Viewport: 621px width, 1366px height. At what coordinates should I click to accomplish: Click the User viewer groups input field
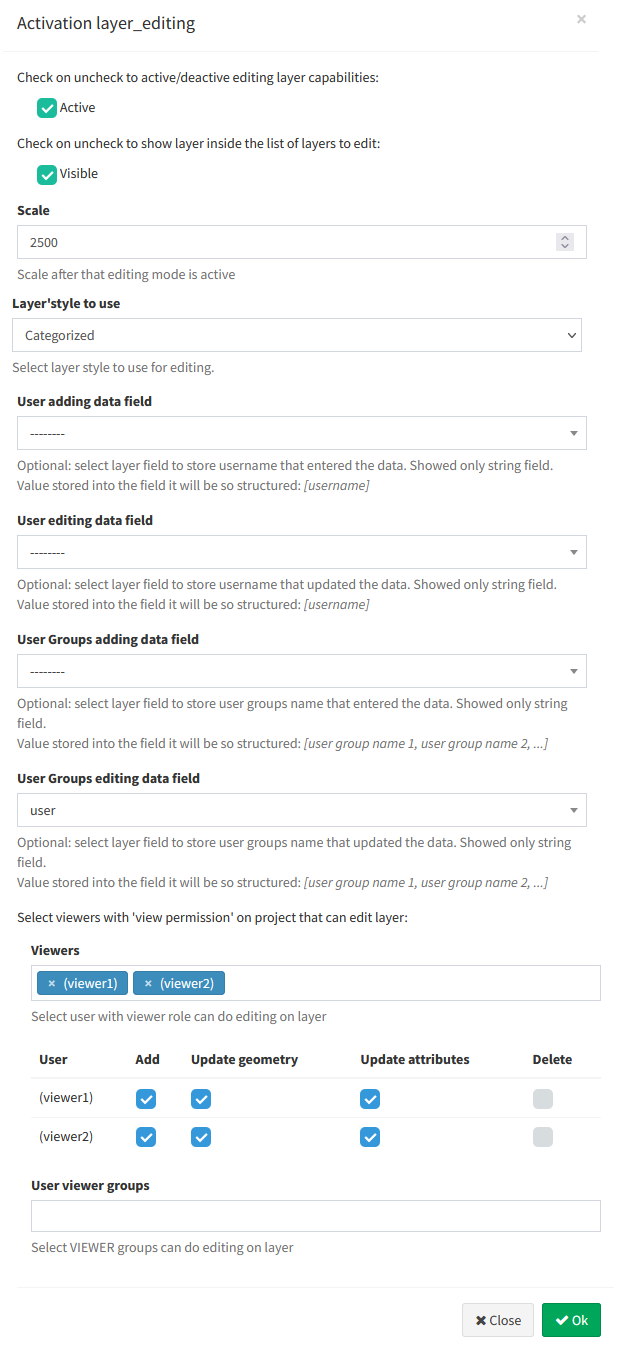tap(316, 1216)
